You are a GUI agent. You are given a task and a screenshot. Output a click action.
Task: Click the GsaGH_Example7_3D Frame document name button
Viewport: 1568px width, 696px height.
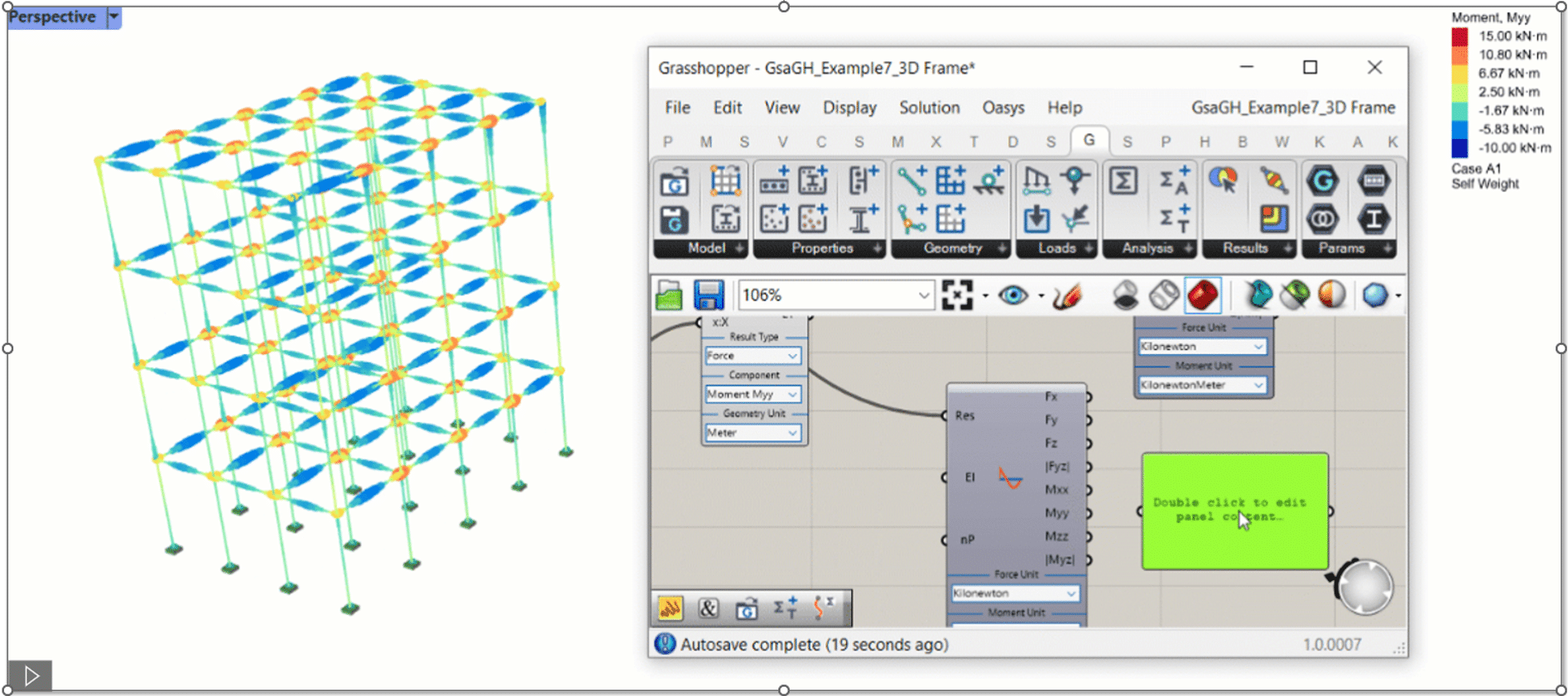pyautogui.click(x=1293, y=108)
